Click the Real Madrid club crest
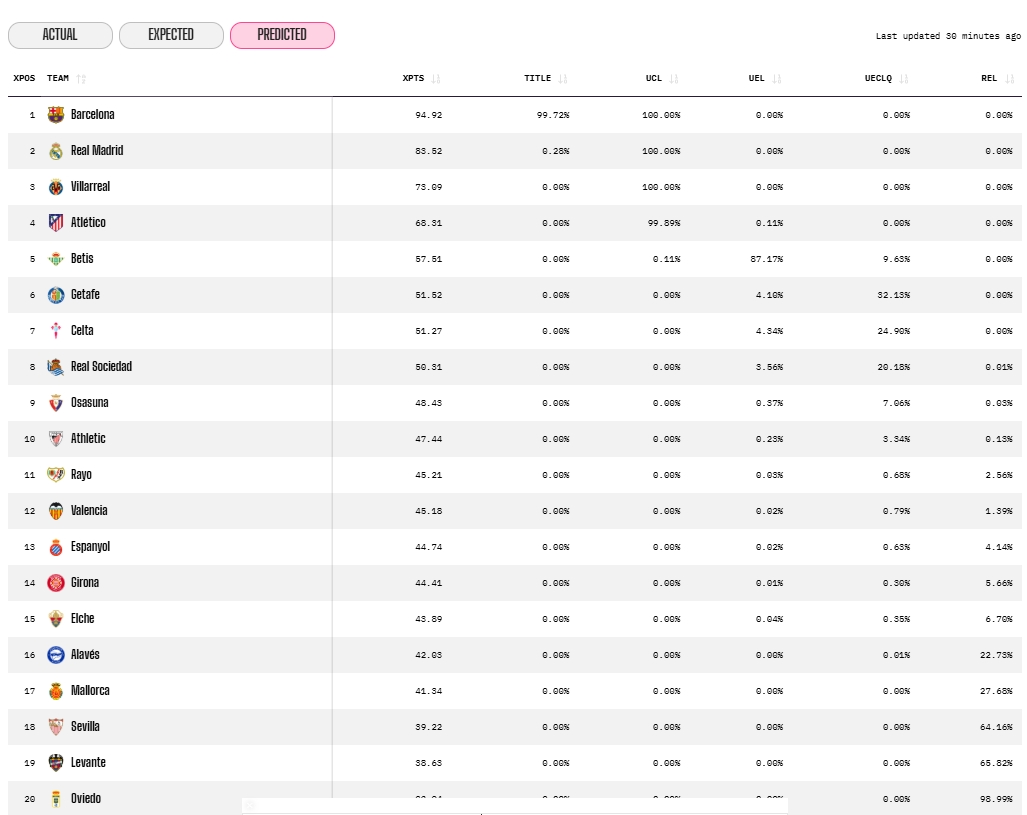 56,151
